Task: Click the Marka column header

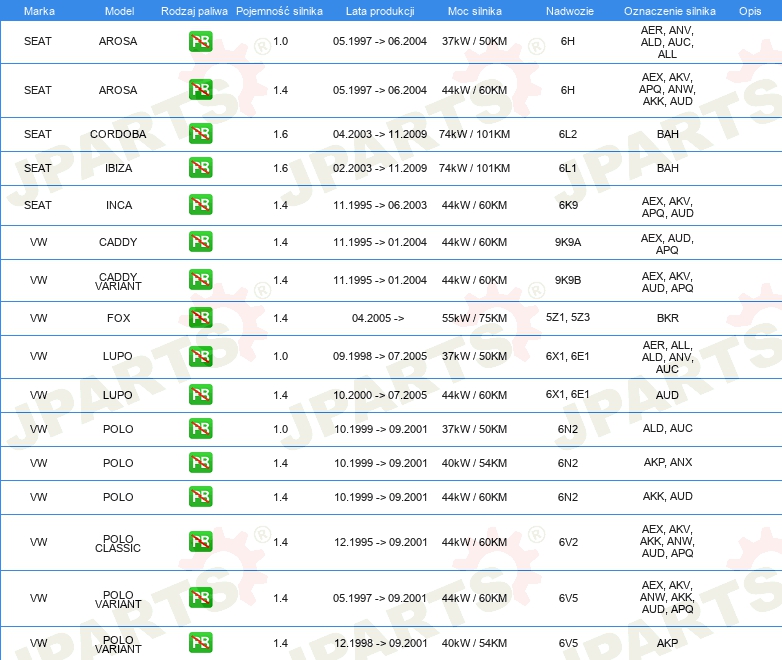Action: coord(39,11)
